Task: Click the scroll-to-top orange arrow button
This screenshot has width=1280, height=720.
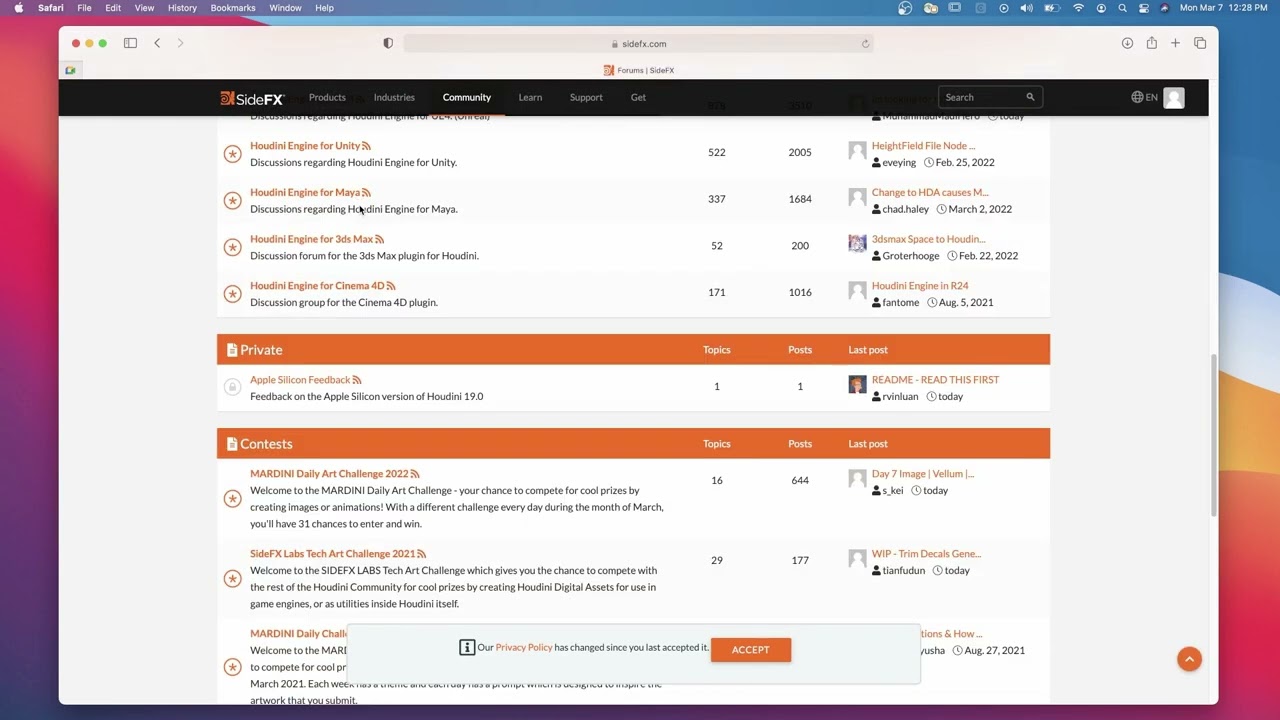Action: 1189,659
